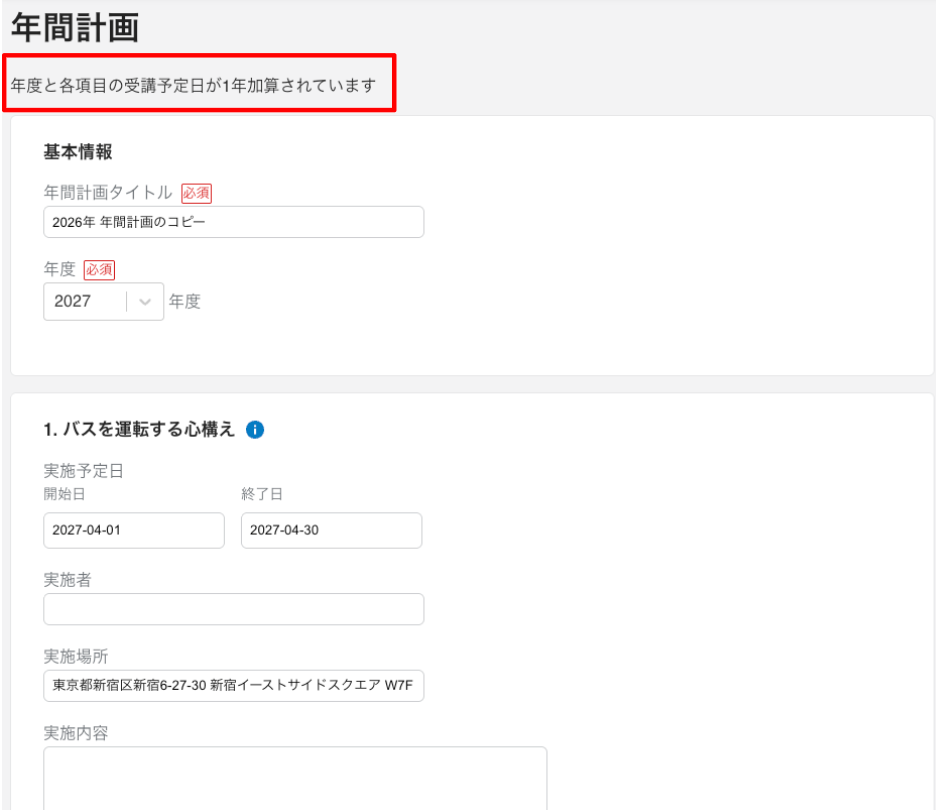Click the info icon beside バスを運転する心構え

[x=254, y=430]
